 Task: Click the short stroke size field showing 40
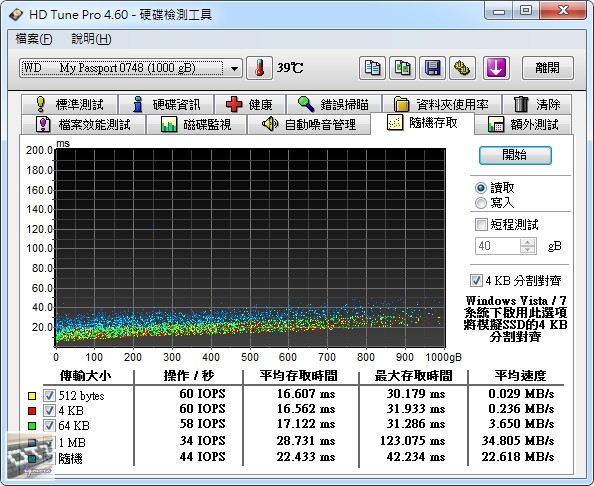pyautogui.click(x=498, y=246)
